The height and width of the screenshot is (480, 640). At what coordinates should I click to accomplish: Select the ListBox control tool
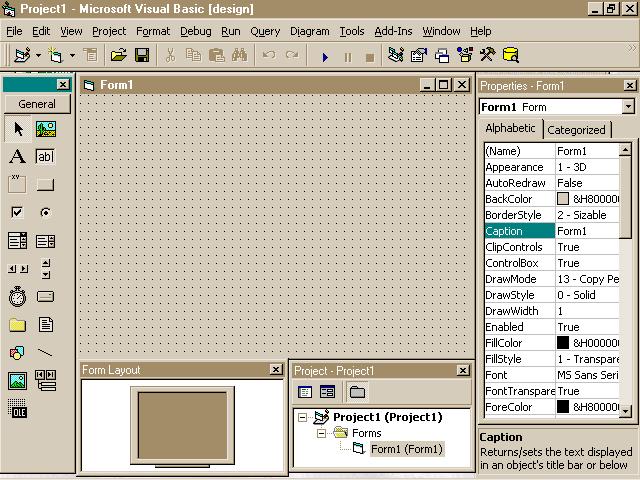point(45,241)
